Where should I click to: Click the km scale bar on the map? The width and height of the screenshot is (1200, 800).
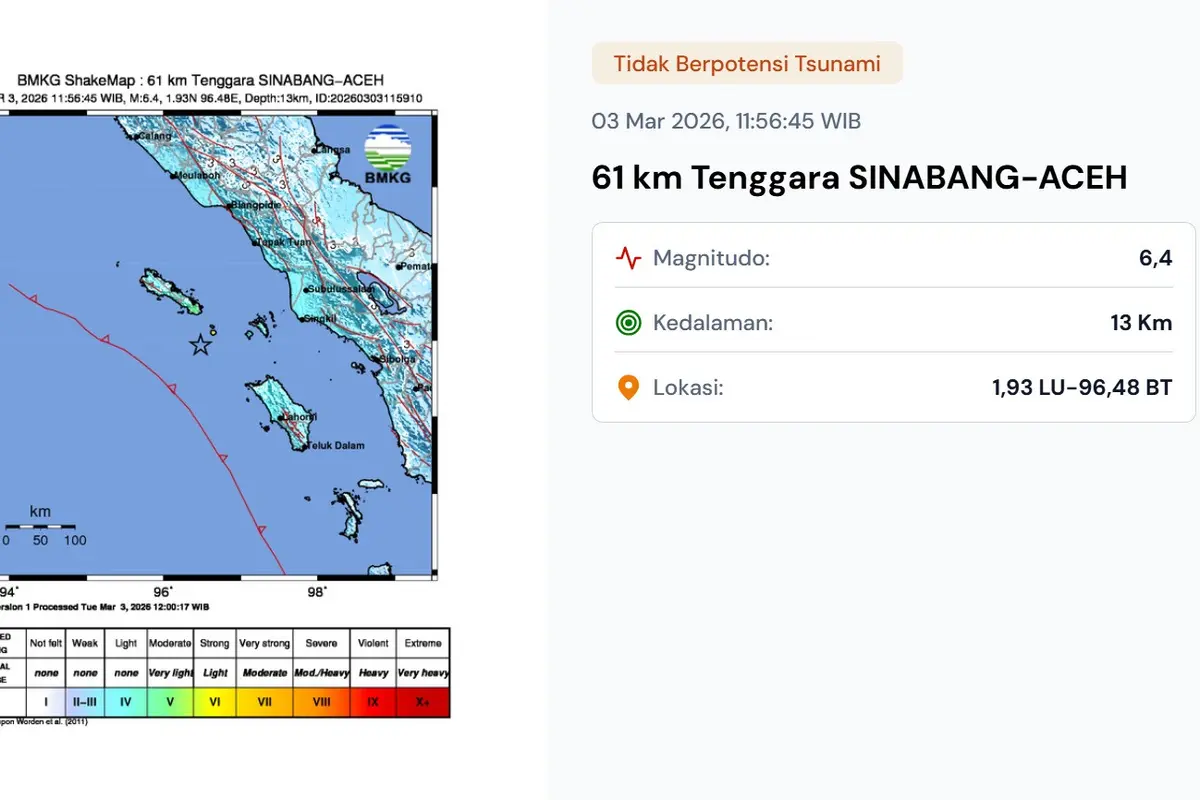pos(40,527)
